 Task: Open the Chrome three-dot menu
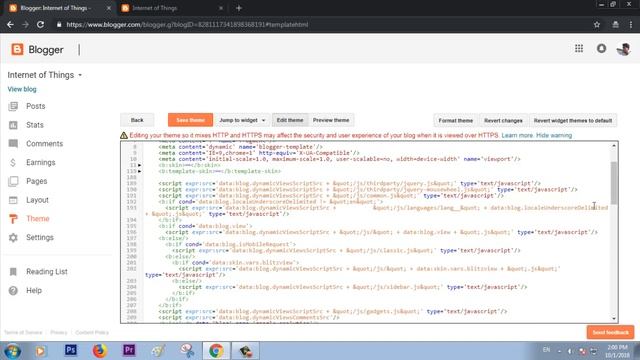pyautogui.click(x=631, y=24)
